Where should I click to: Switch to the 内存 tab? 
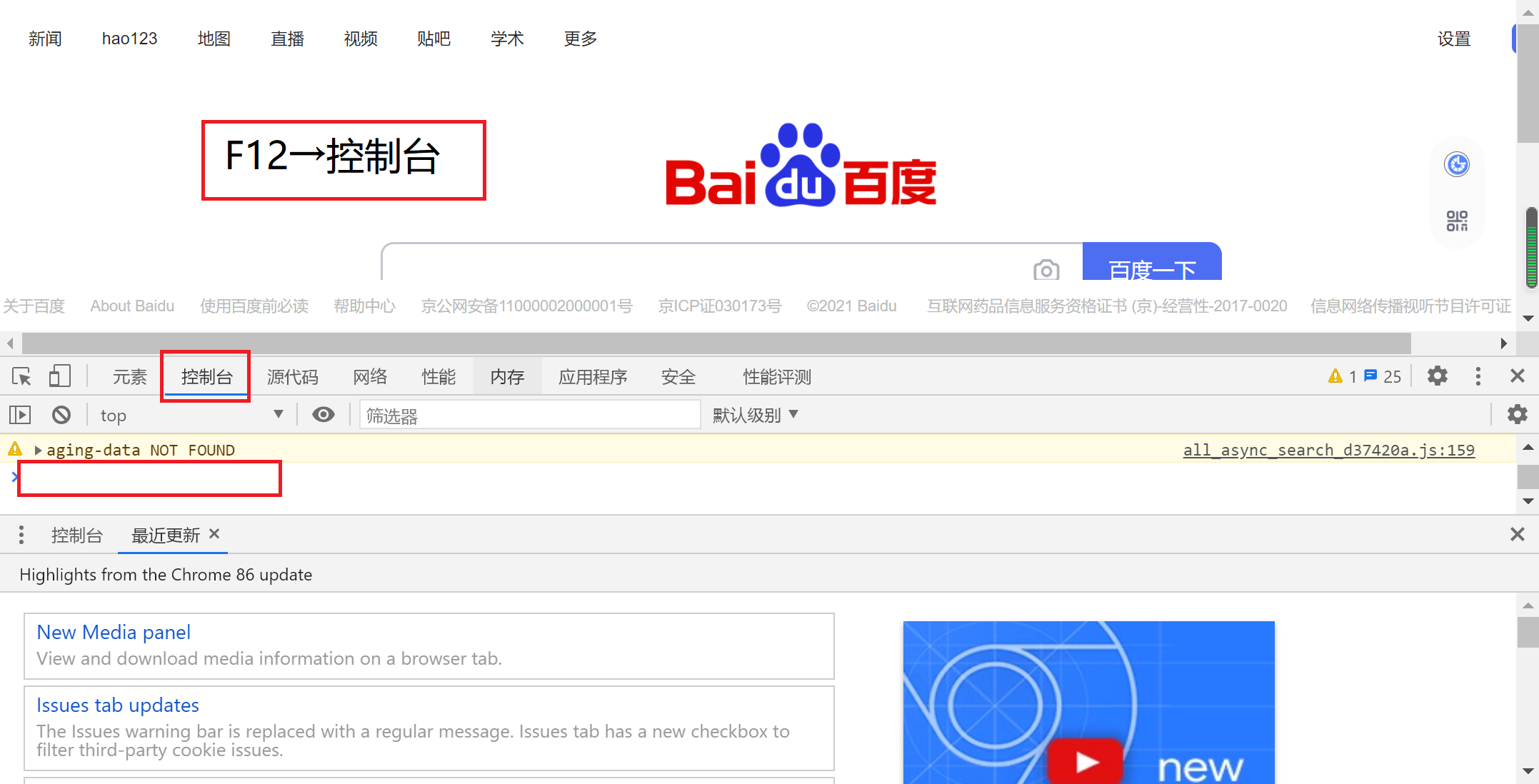click(507, 376)
